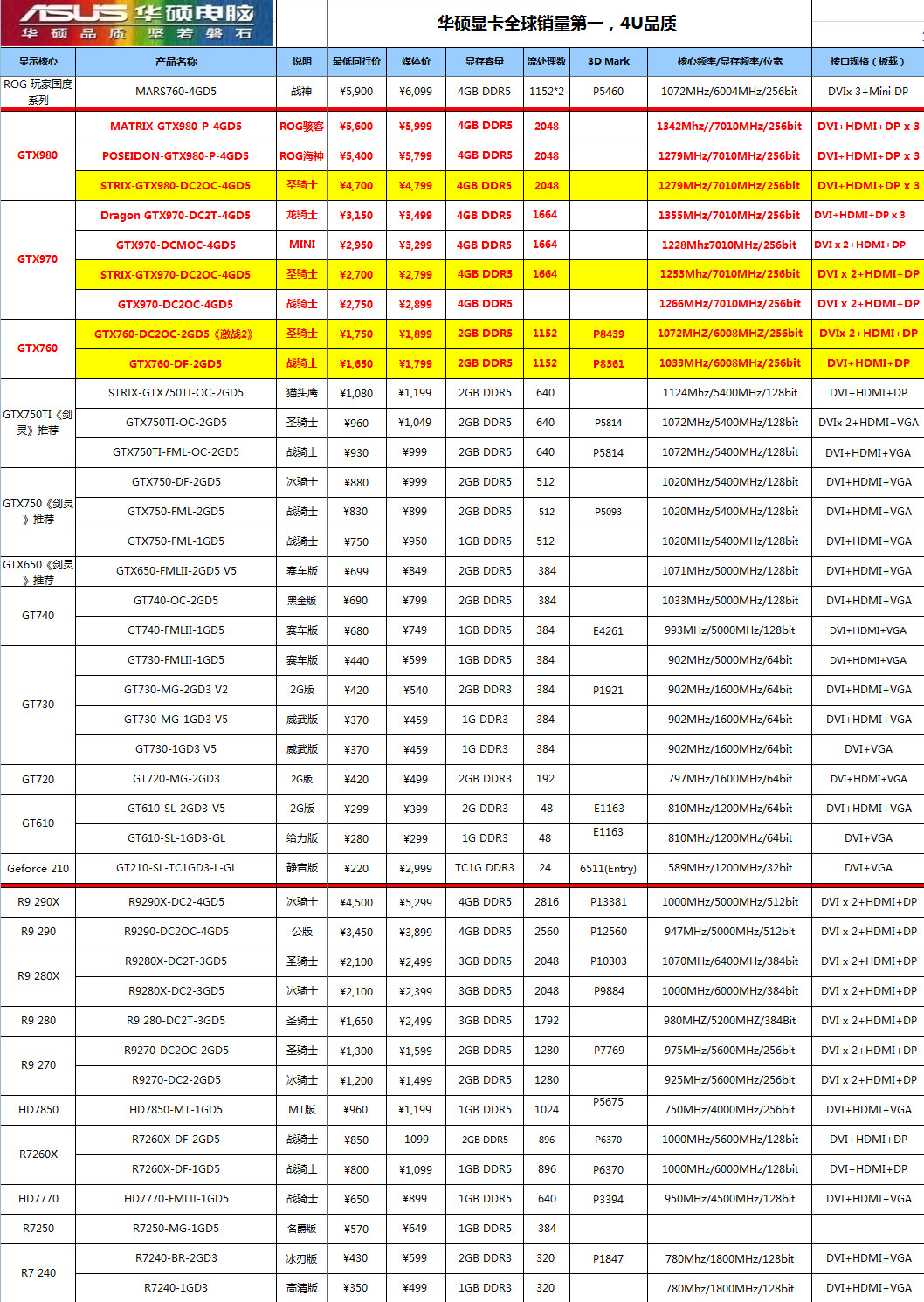
Task: Click the '1152*2' stream processor cell
Action: pos(547,92)
